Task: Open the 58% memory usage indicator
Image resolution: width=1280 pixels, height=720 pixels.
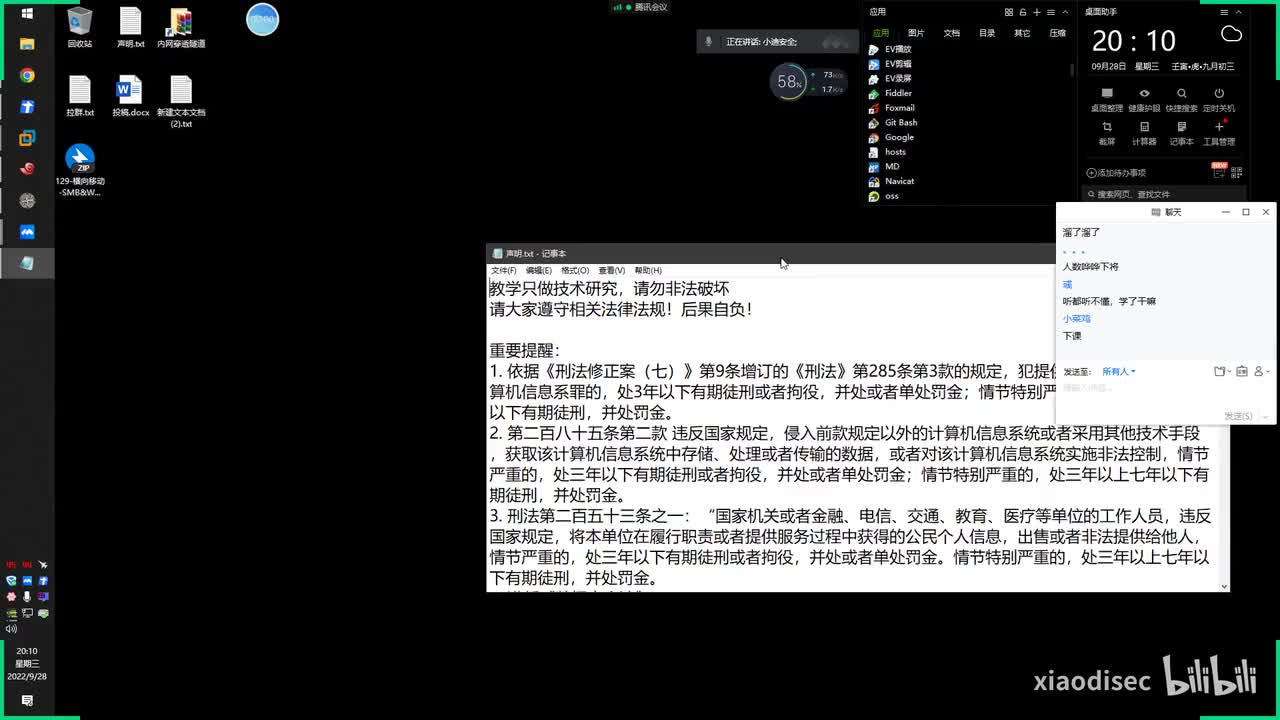Action: [789, 82]
